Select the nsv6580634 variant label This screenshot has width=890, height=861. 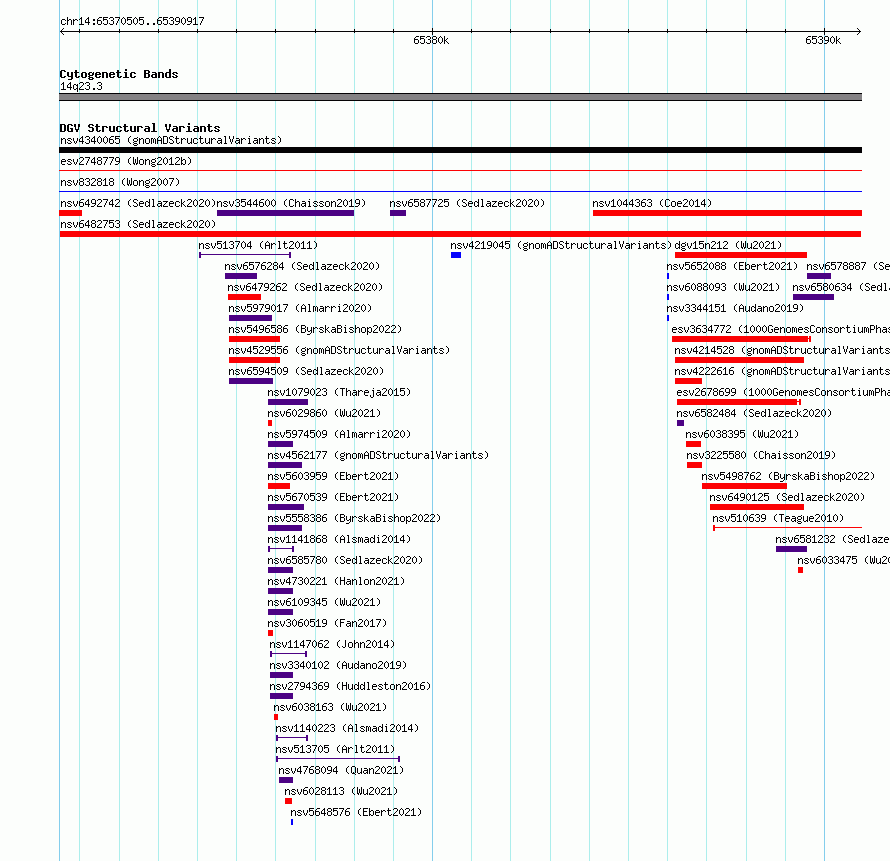[841, 287]
